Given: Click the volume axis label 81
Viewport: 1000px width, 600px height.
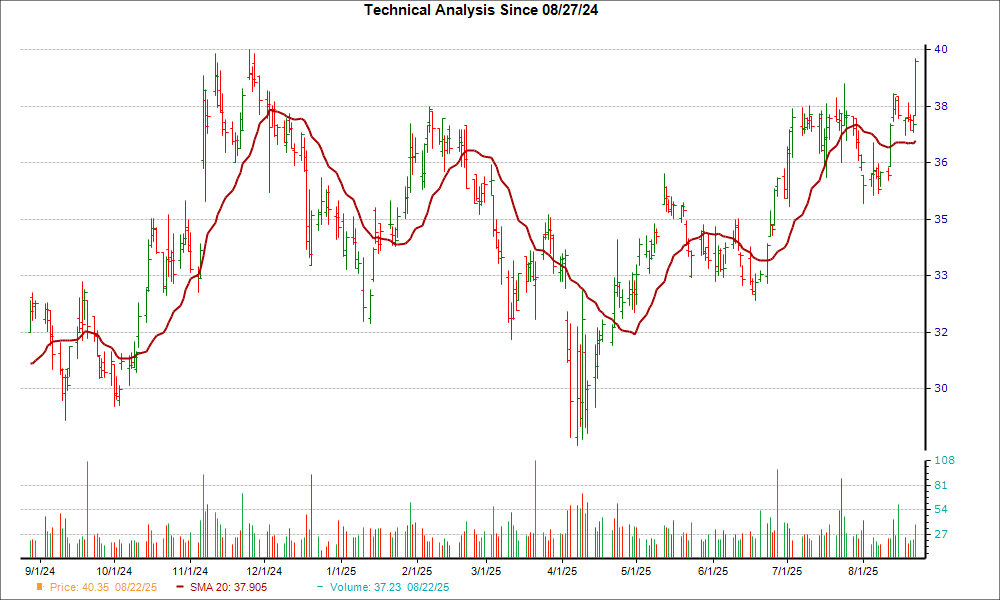Looking at the screenshot, I should (941, 485).
